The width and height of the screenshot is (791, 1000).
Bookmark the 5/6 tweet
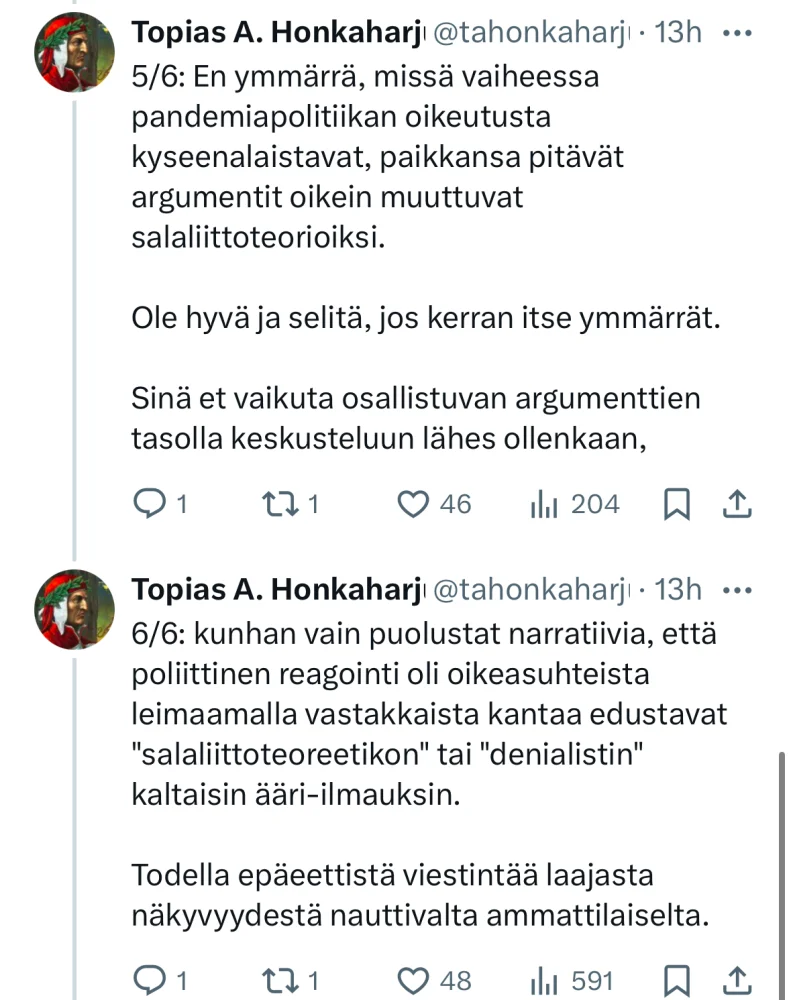[x=677, y=505]
